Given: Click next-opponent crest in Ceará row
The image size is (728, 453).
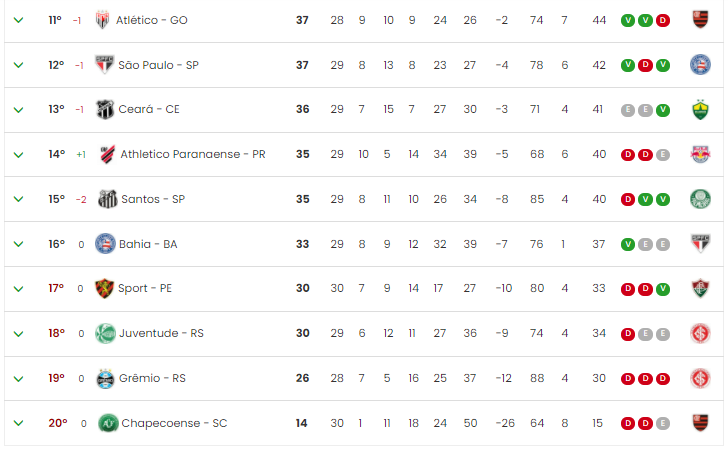Looking at the screenshot, I should pos(700,110).
